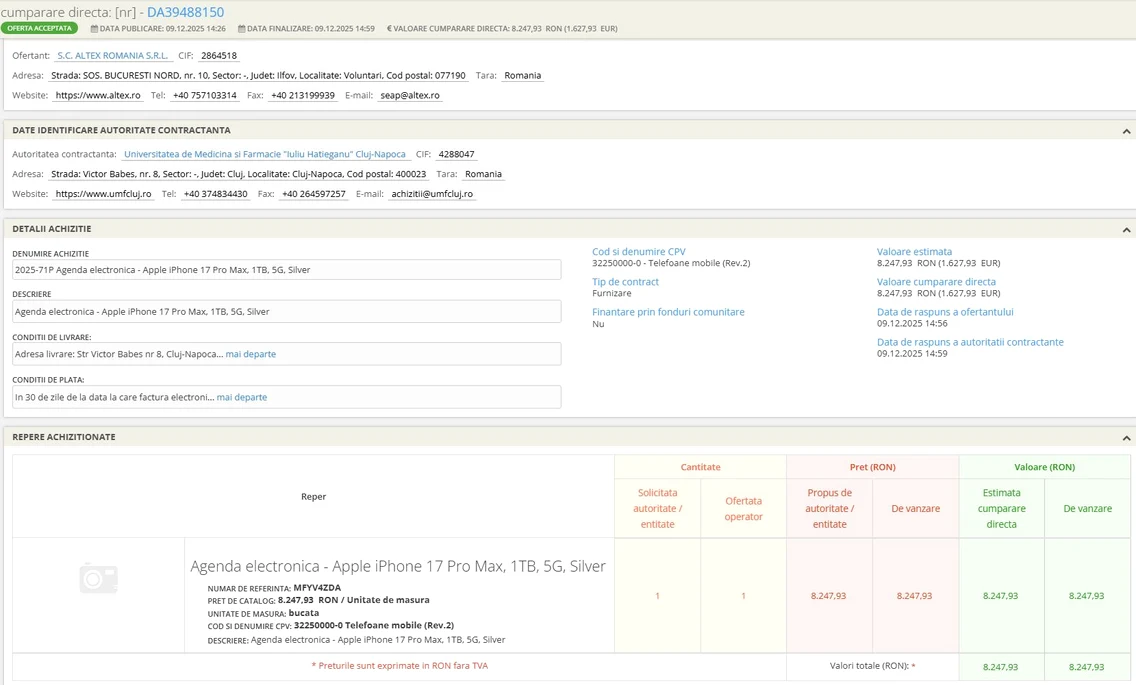Click the Ofertata operator header
1136x685 pixels.
(x=743, y=508)
